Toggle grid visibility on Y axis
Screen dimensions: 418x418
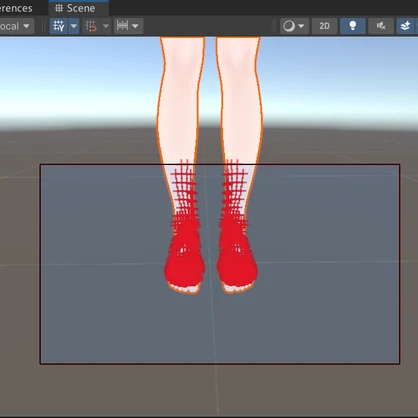(x=59, y=26)
